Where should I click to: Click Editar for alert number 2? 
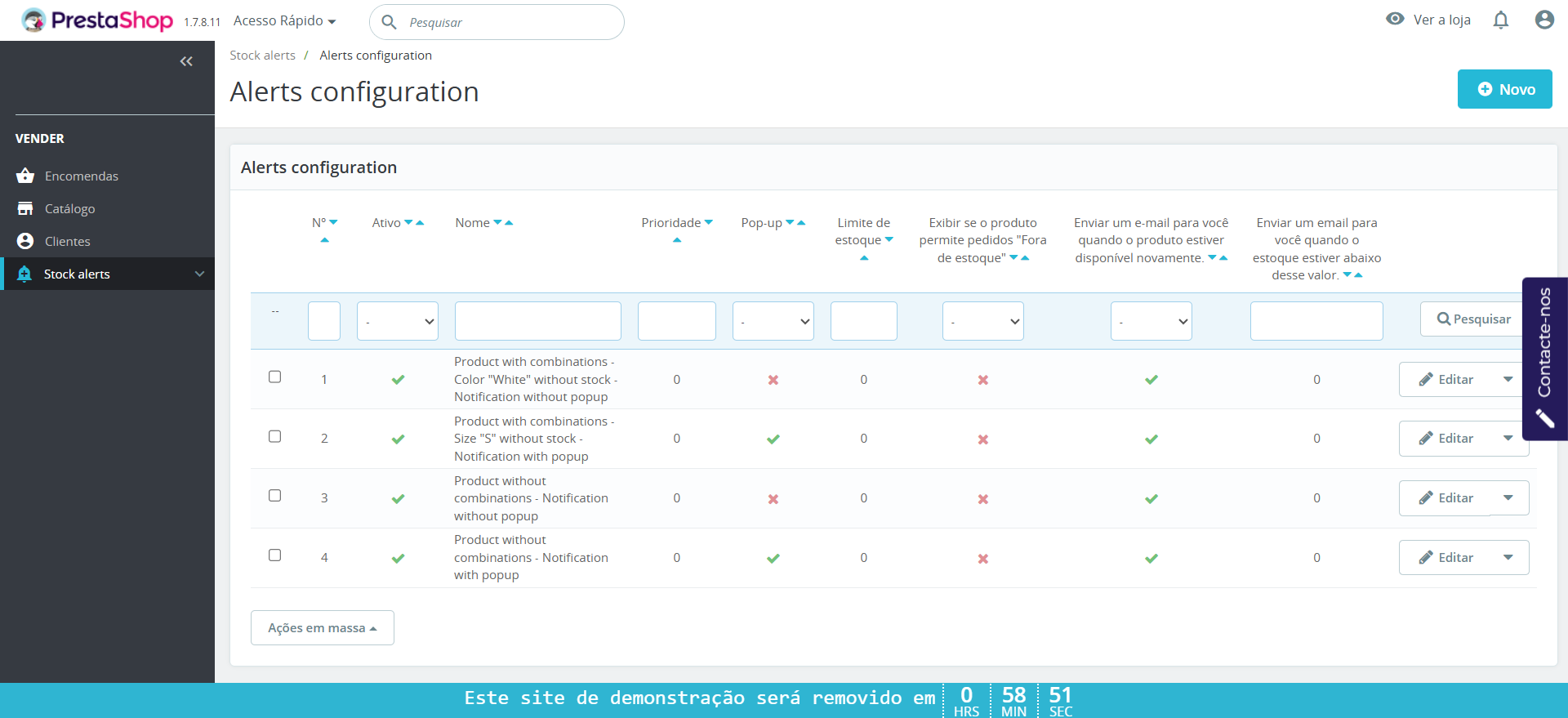tap(1445, 439)
